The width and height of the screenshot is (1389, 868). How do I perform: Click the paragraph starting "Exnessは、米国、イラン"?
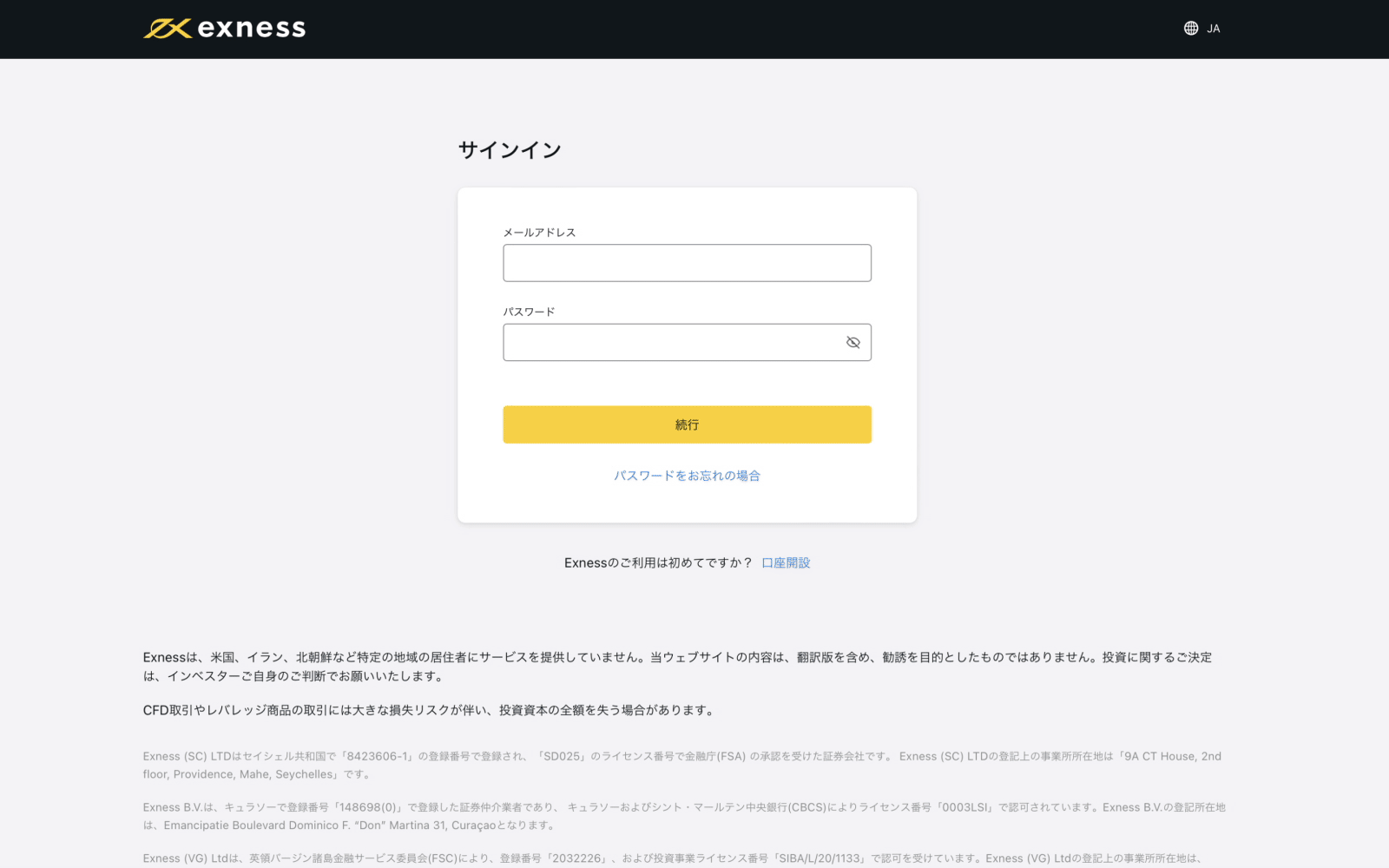pos(678,667)
